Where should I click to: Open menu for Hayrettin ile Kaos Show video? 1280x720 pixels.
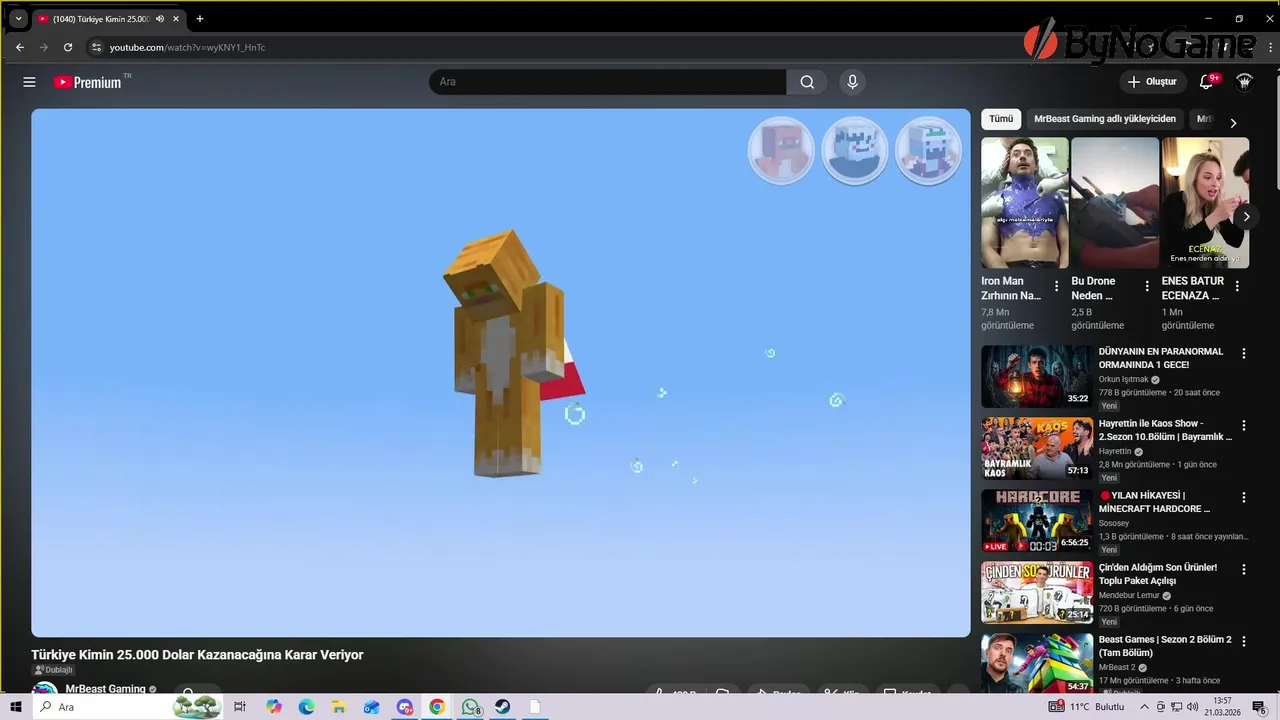pyautogui.click(x=1244, y=425)
